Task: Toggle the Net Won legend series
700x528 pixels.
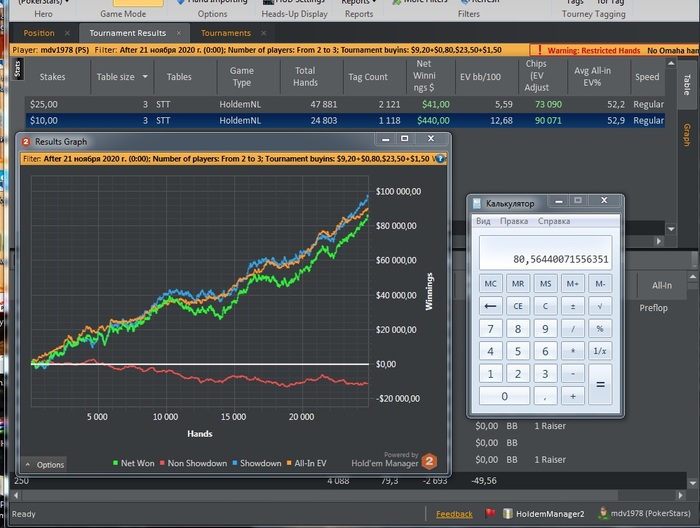Action: pos(133,463)
